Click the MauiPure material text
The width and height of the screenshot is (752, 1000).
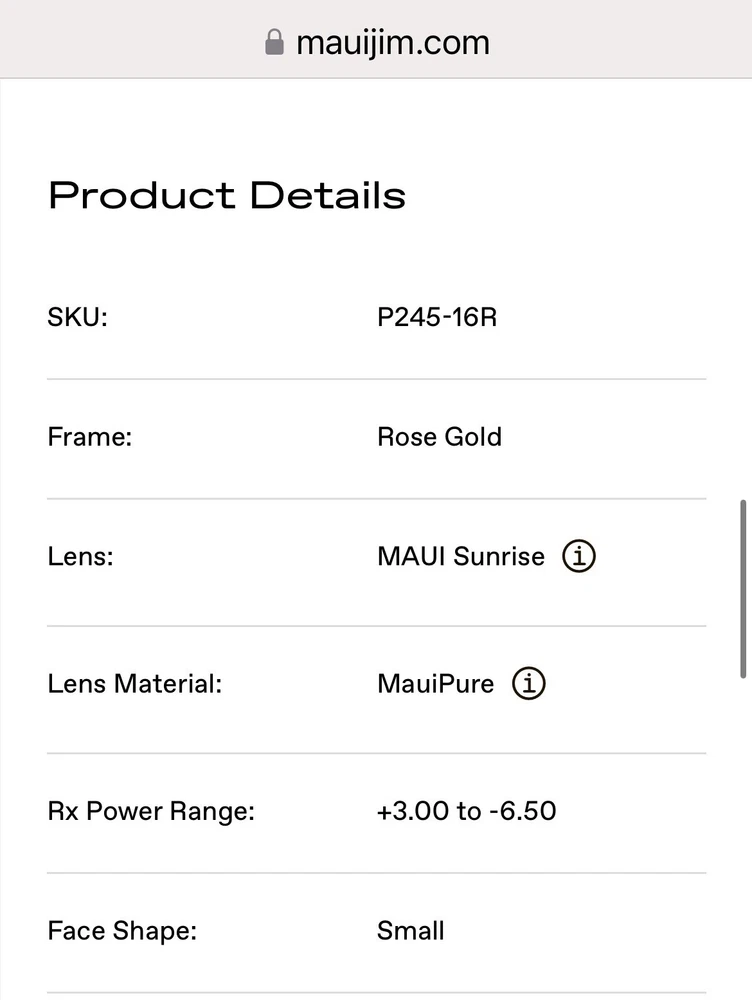[436, 684]
